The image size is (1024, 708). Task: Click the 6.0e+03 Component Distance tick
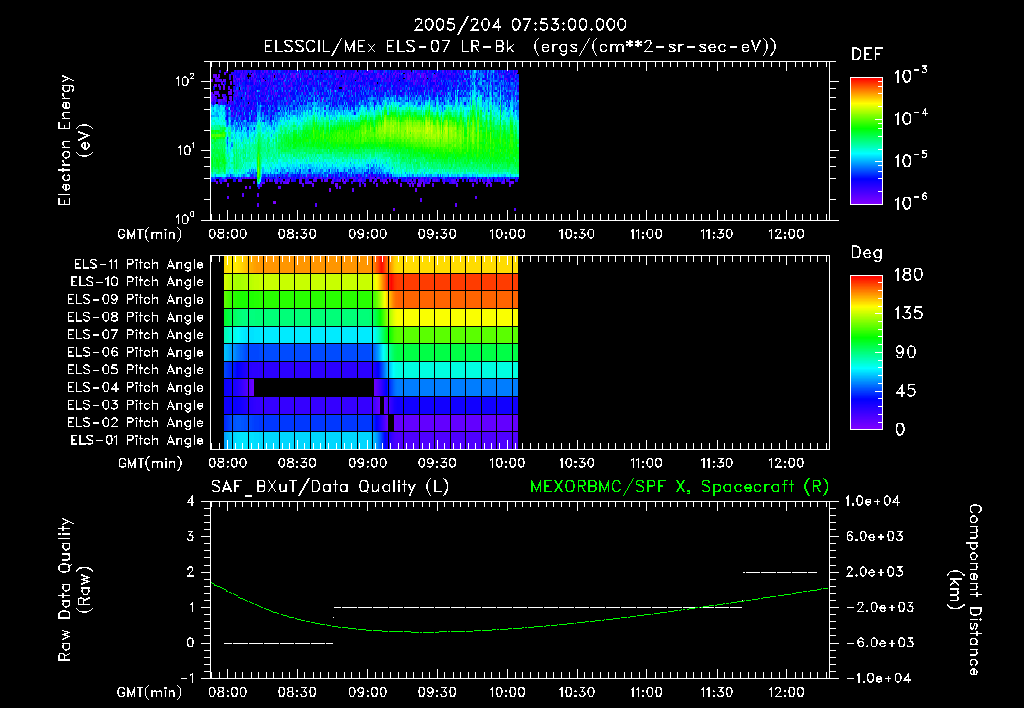coord(876,536)
